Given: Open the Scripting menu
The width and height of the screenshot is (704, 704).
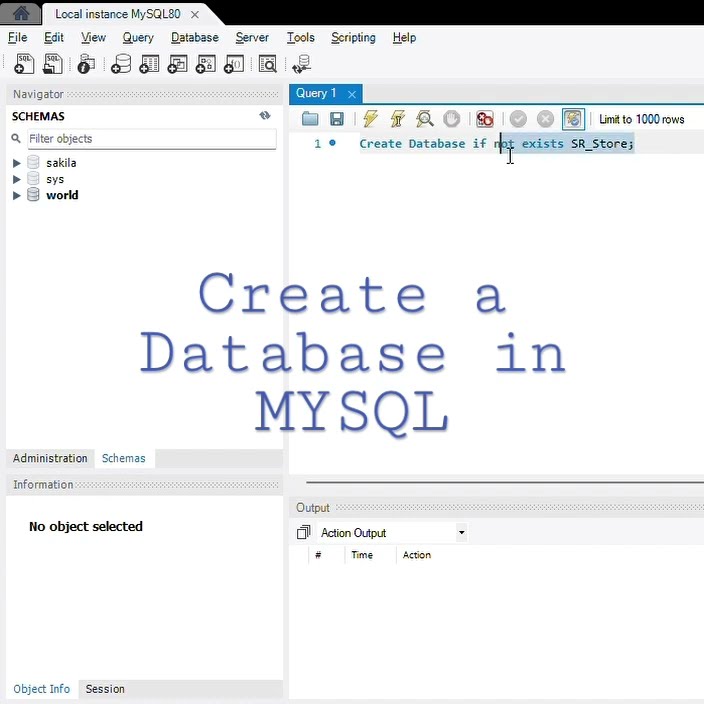Looking at the screenshot, I should [x=353, y=38].
